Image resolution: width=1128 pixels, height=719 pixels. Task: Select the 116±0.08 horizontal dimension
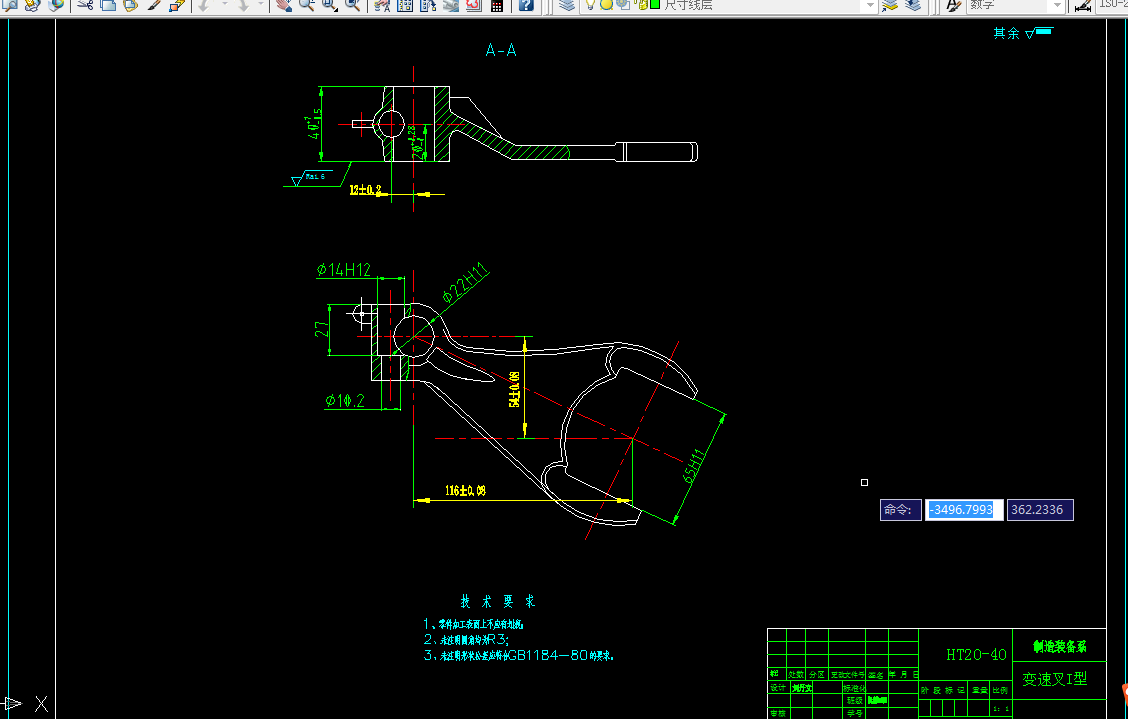pos(465,491)
